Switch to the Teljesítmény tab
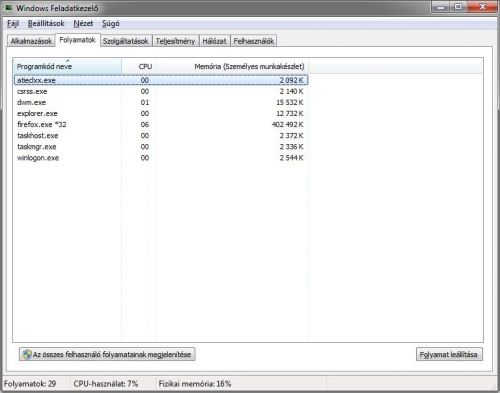Image resolution: width=500 pixels, height=393 pixels. coord(175,41)
